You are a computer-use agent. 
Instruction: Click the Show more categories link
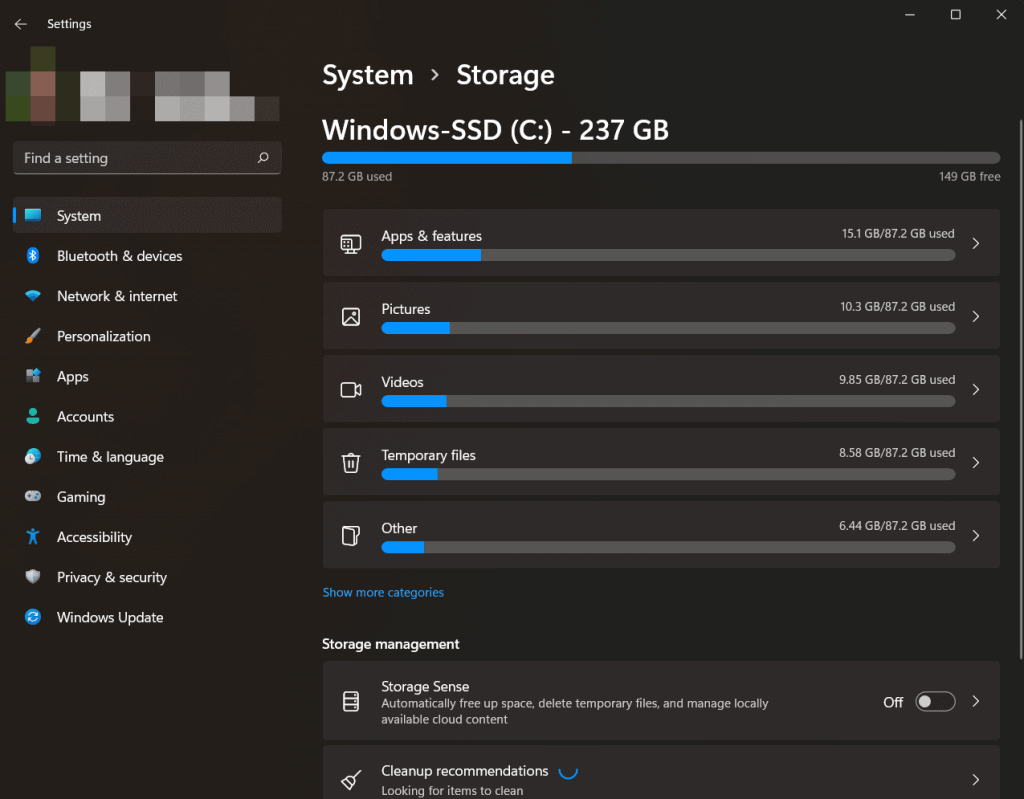pos(383,592)
